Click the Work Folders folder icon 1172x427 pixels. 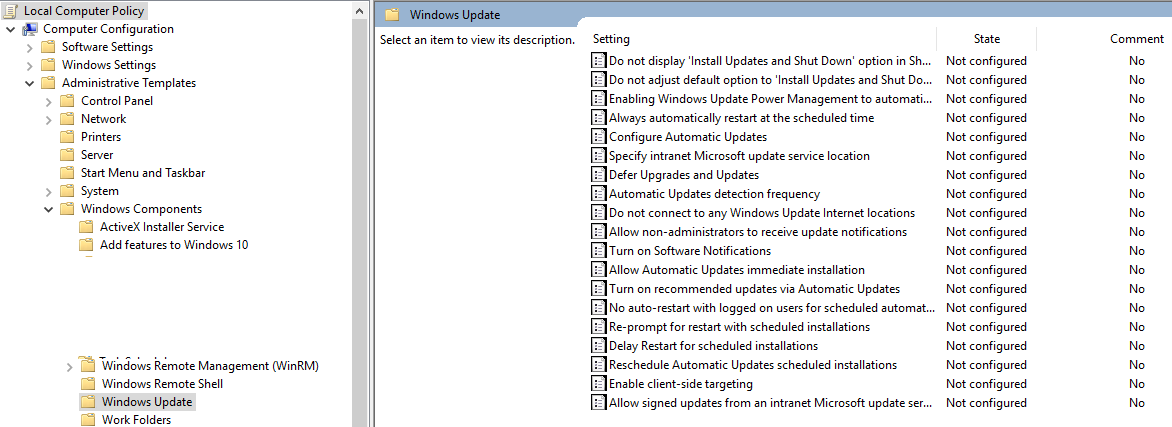89,420
